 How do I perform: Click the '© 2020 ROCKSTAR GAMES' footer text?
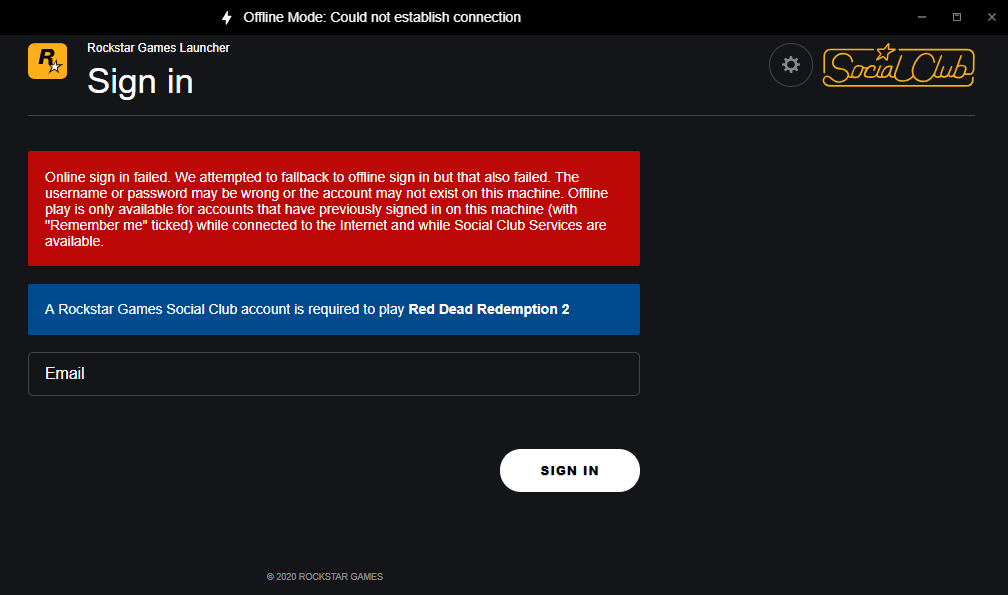point(325,576)
